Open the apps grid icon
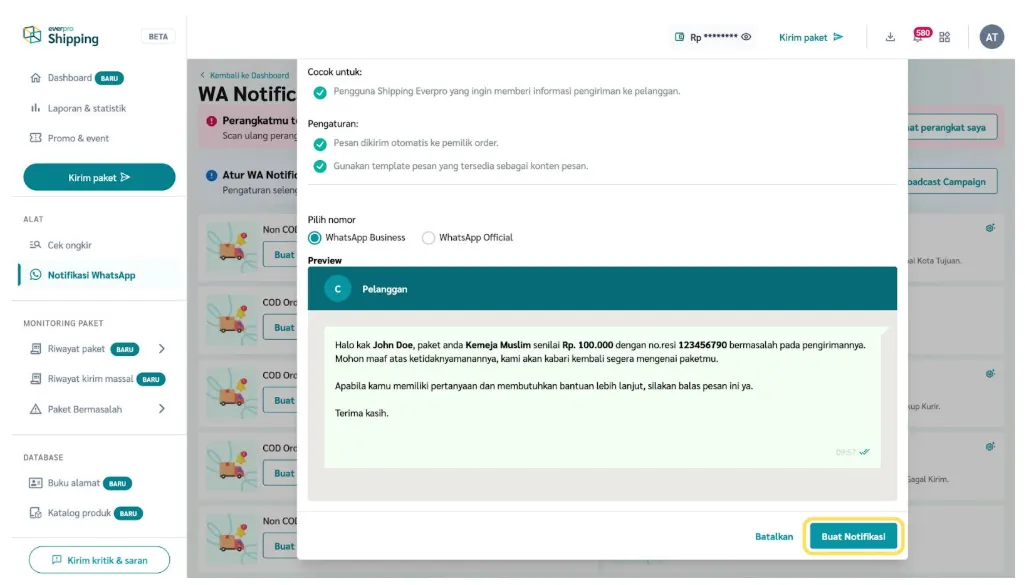1025x585 pixels. [945, 37]
